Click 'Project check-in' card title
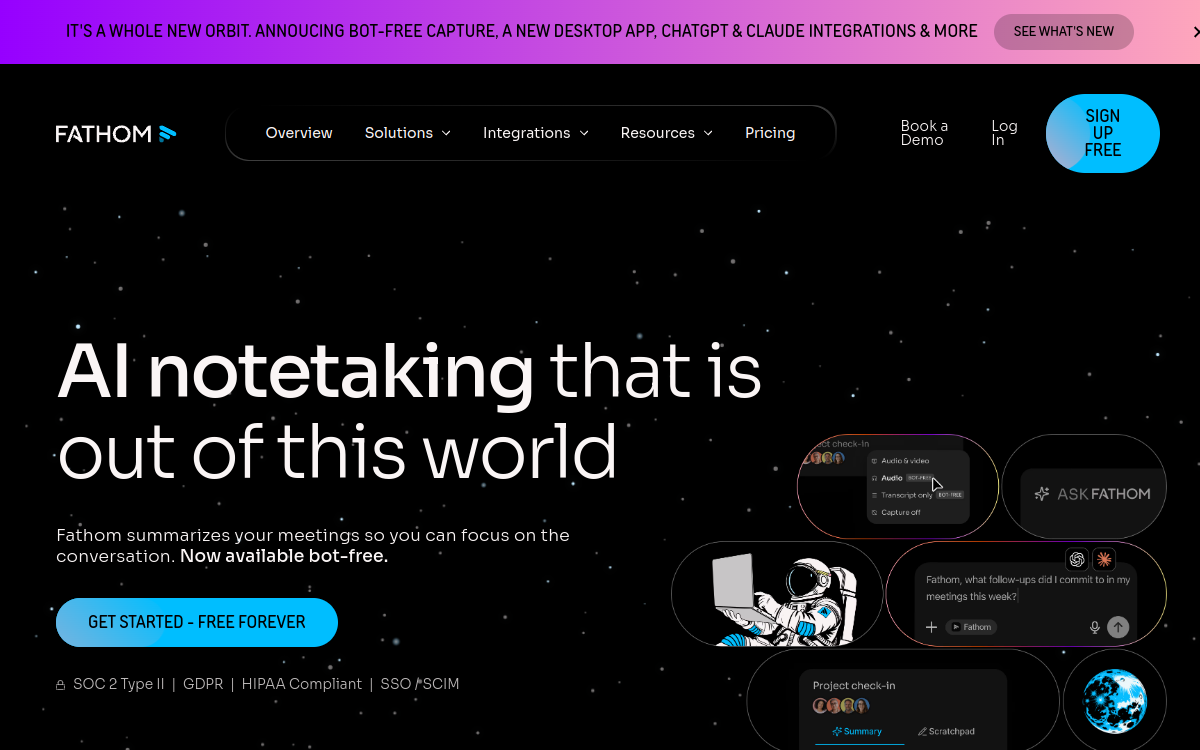1200x750 pixels. (854, 686)
